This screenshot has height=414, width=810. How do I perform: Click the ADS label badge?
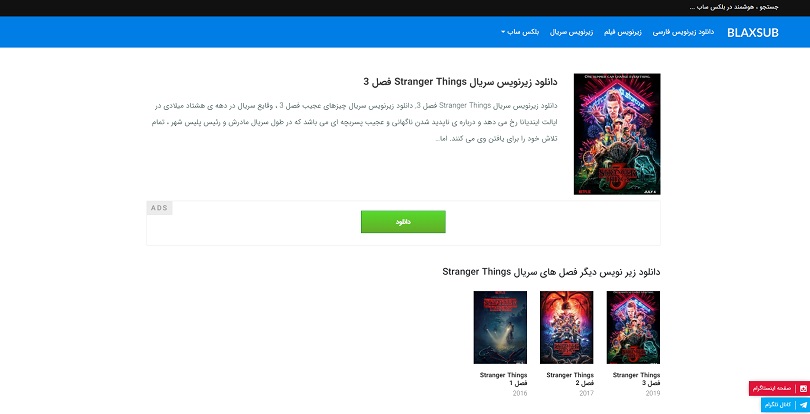pos(160,208)
